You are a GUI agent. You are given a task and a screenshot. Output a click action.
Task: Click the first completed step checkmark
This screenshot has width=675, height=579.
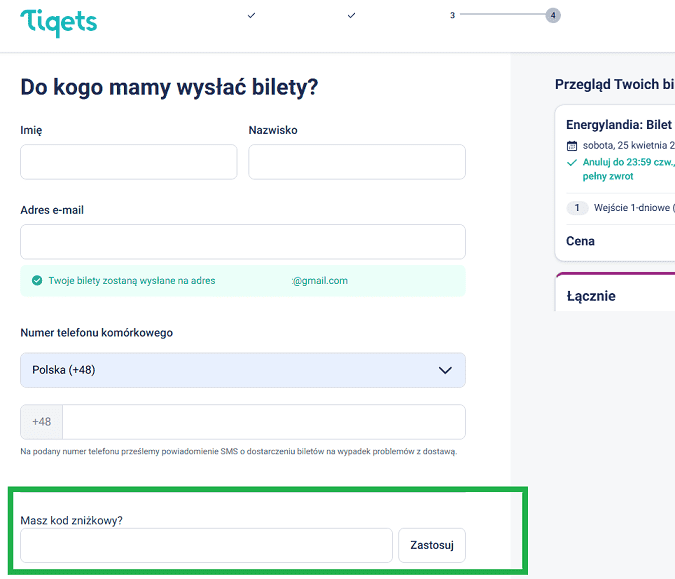(x=252, y=15)
